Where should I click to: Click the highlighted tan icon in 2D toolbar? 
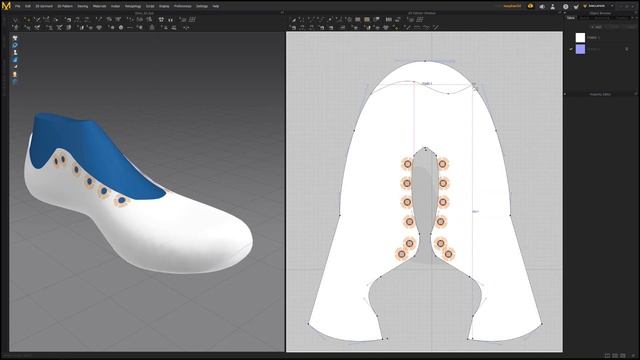[x=367, y=20]
